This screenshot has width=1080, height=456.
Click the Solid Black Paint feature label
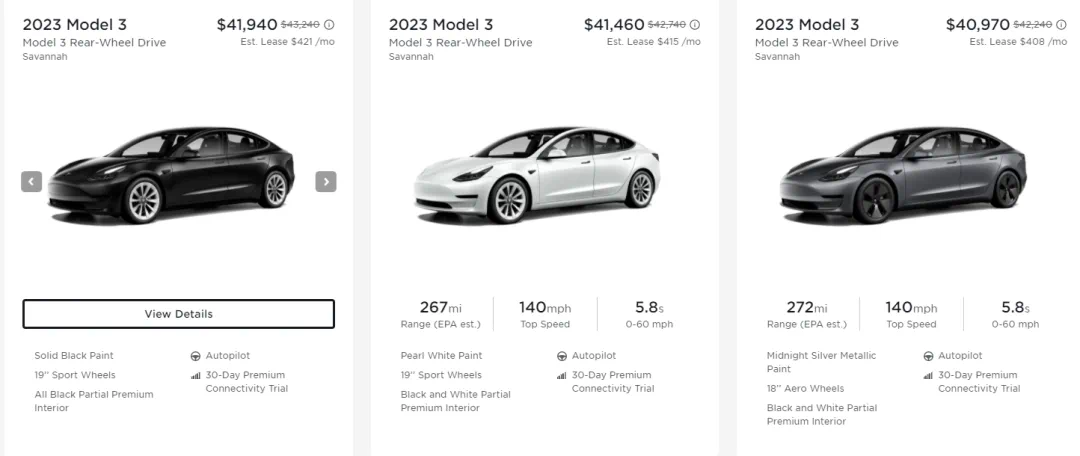tap(74, 355)
